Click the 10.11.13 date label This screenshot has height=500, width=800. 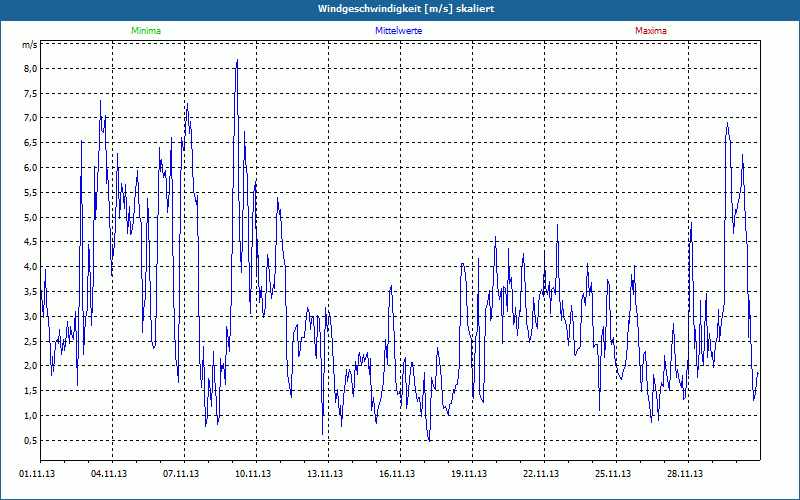point(253,474)
